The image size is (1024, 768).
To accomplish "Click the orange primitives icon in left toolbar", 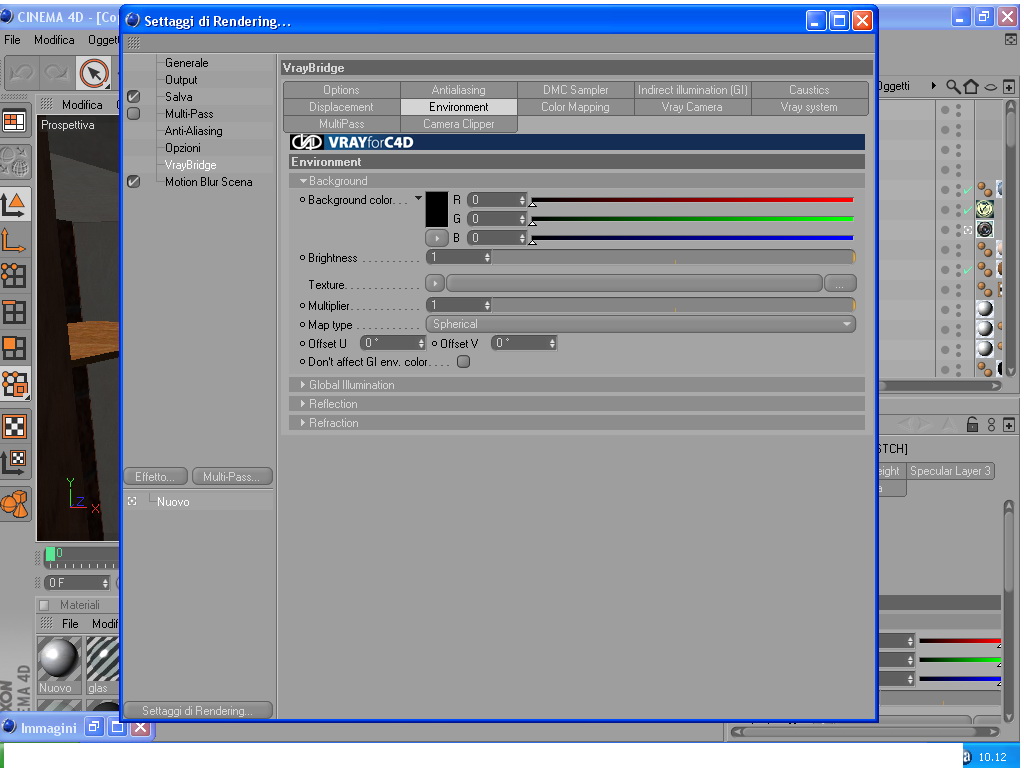I will (14, 505).
